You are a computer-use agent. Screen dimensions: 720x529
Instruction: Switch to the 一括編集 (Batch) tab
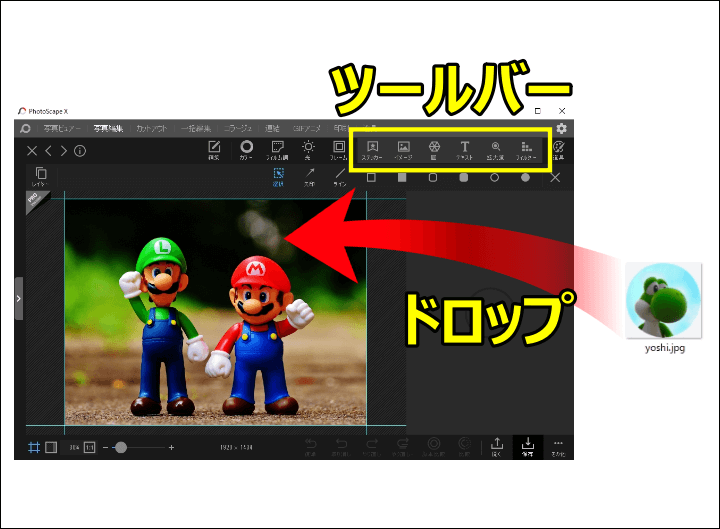(196, 129)
